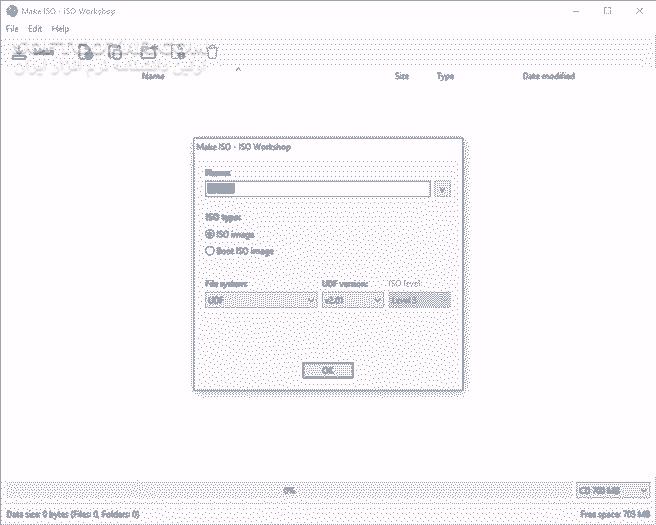Image resolution: width=656 pixels, height=525 pixels.
Task: Sort list by Date modified column header
Action: 549,76
